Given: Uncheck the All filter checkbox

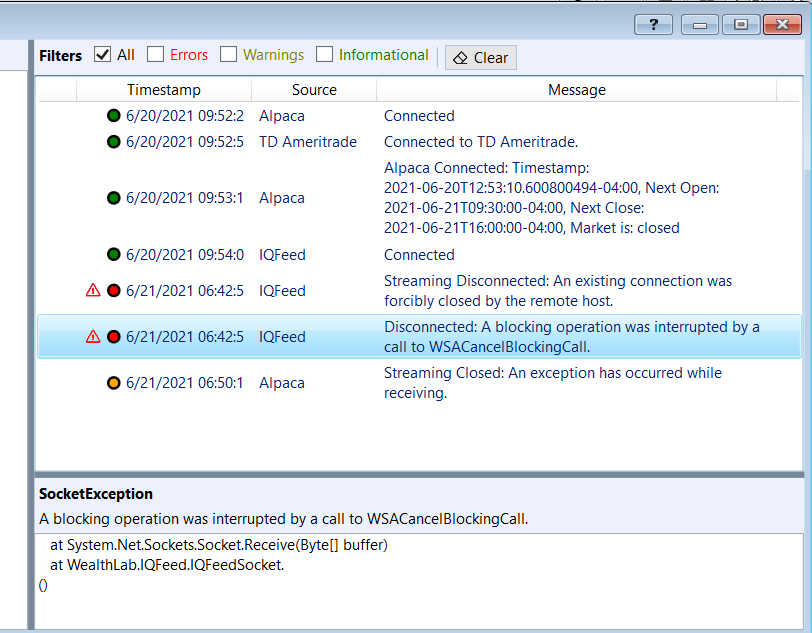Looking at the screenshot, I should point(103,54).
